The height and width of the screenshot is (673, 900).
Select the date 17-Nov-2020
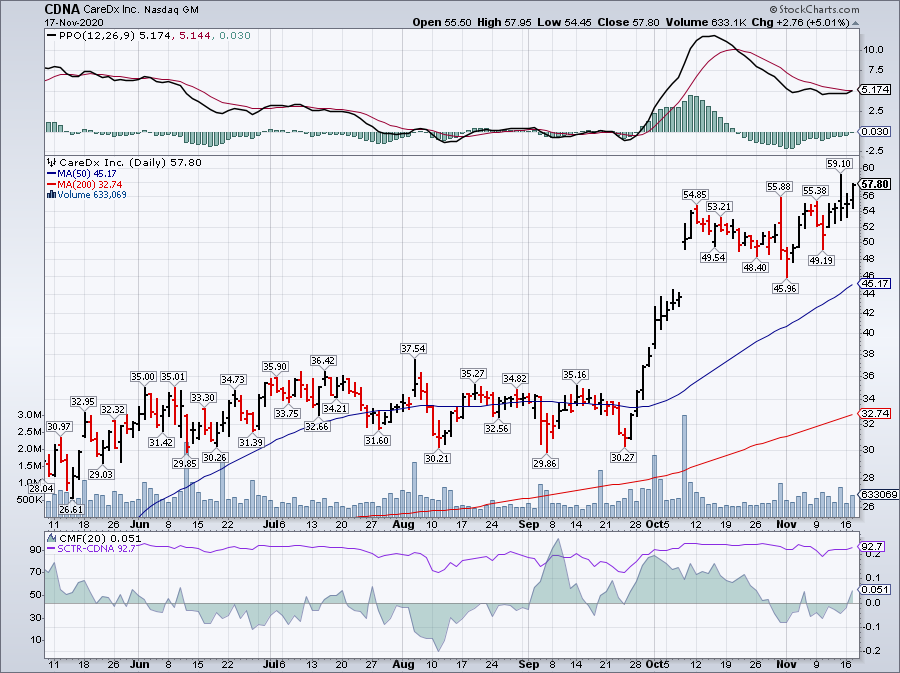[x=74, y=23]
